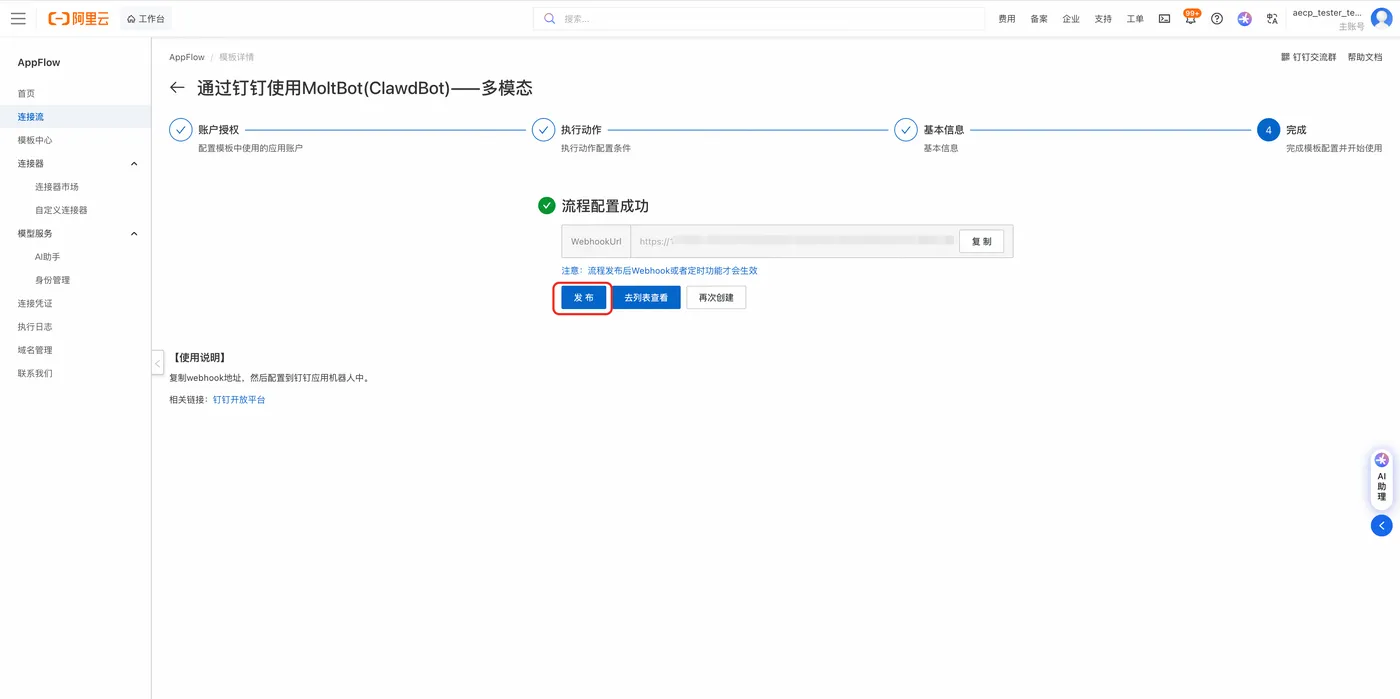Open notifications bell with 99+ badge
This screenshot has width=1400, height=699.
coord(1190,18)
